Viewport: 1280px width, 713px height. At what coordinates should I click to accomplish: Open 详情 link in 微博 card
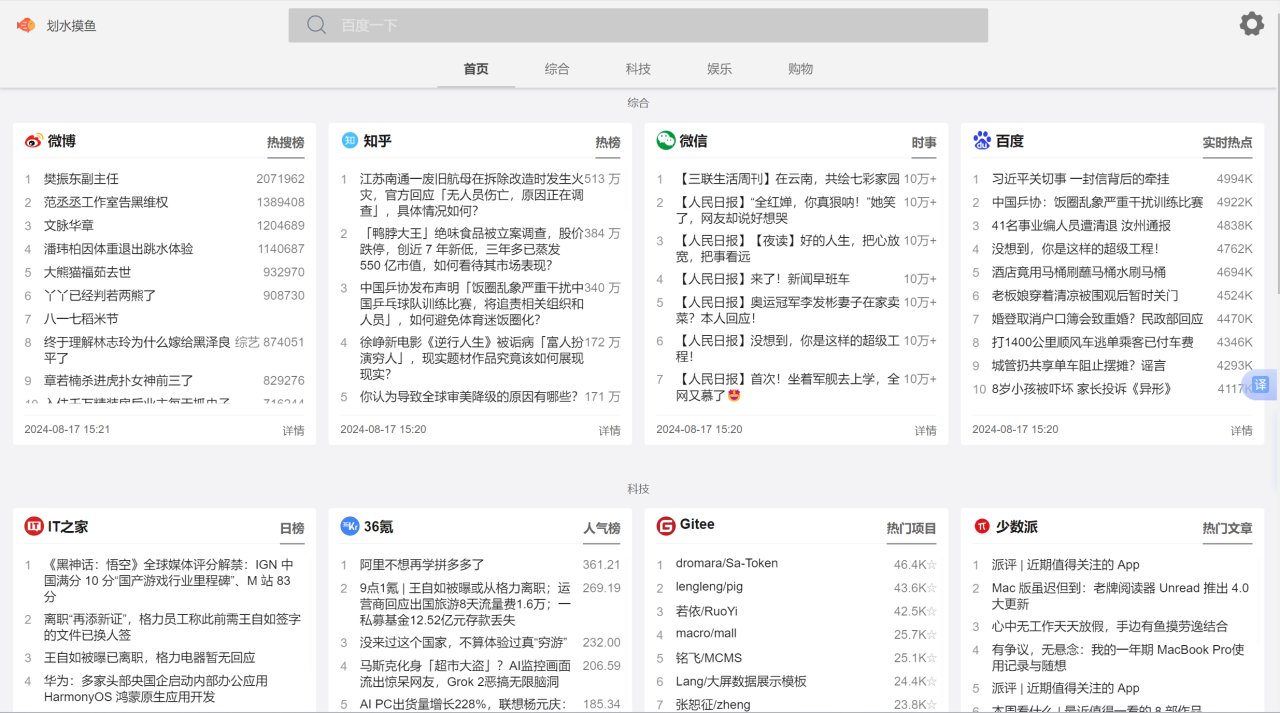pos(293,430)
